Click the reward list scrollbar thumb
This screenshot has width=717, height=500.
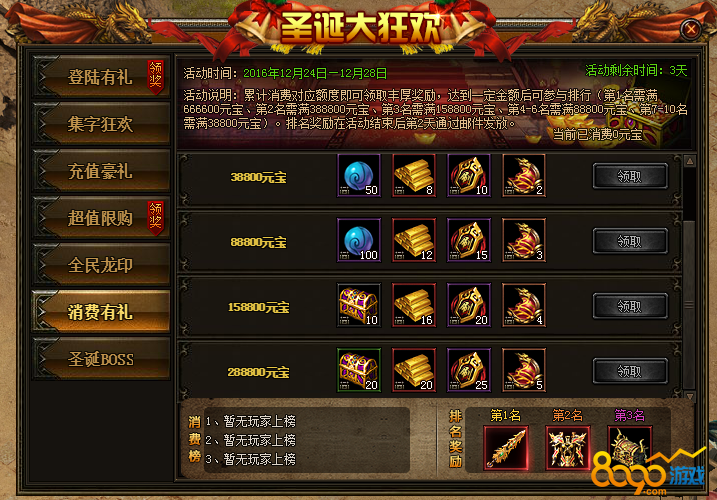[x=689, y=304]
